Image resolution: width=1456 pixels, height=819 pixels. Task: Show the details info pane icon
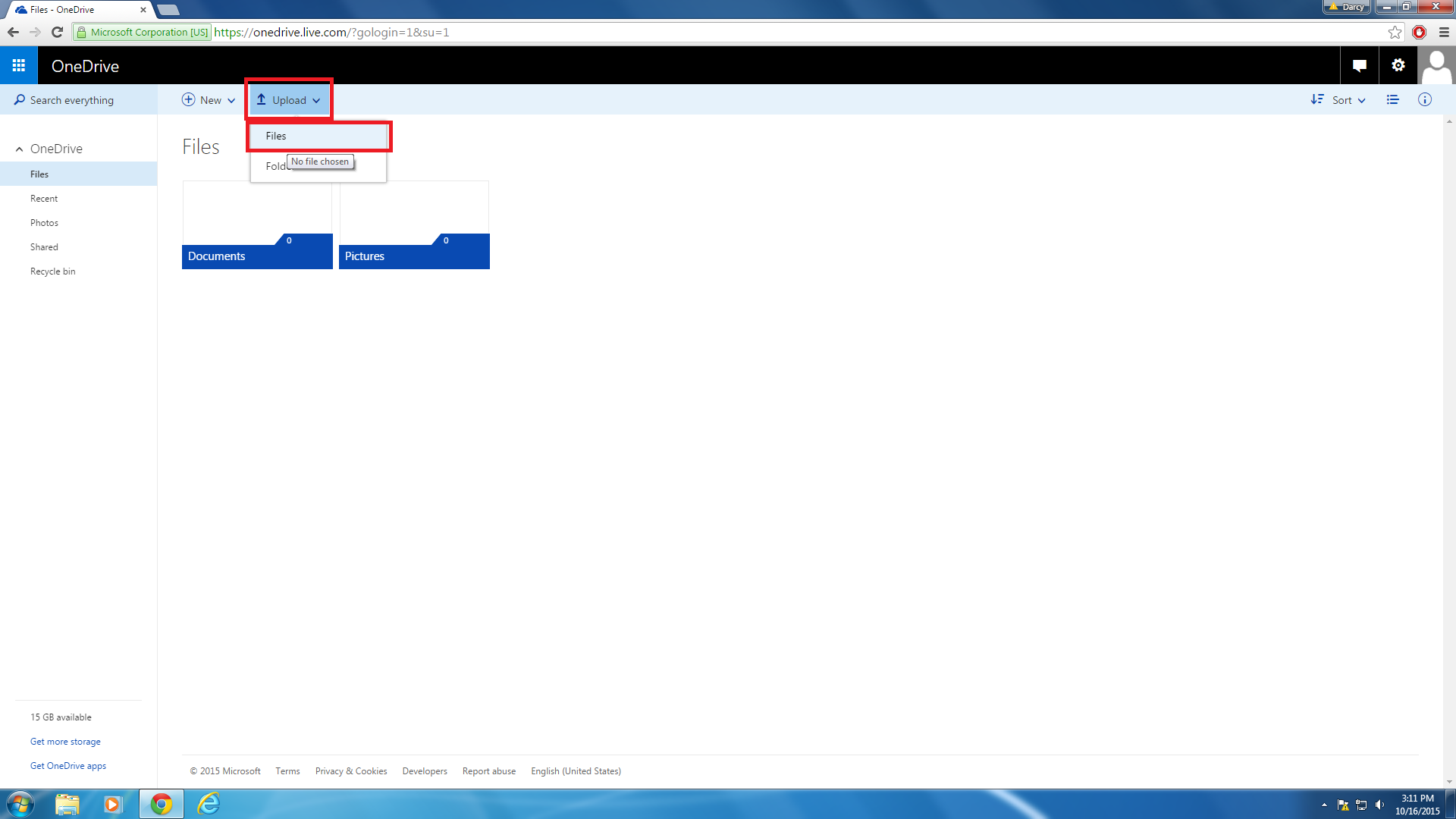[1425, 100]
